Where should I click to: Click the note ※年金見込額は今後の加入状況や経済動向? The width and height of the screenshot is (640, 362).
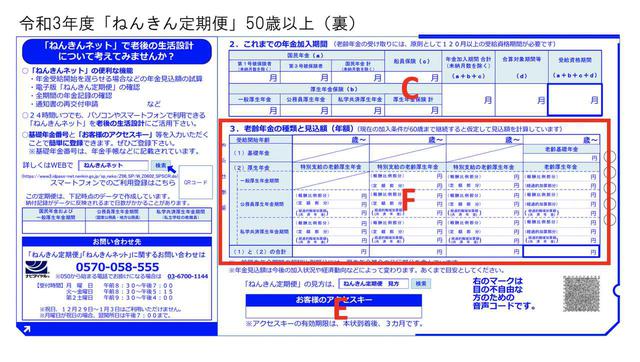(x=366, y=270)
